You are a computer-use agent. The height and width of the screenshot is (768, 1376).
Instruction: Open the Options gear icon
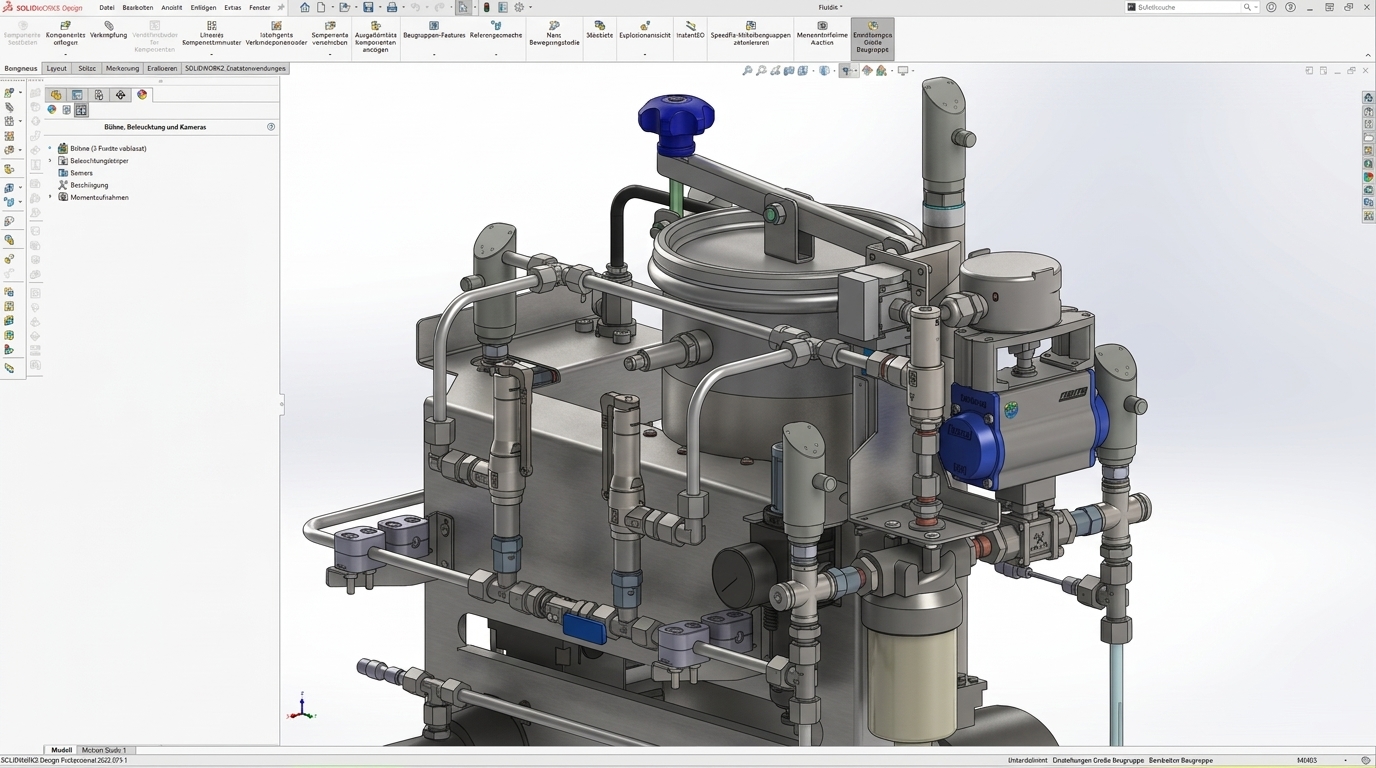(519, 7)
